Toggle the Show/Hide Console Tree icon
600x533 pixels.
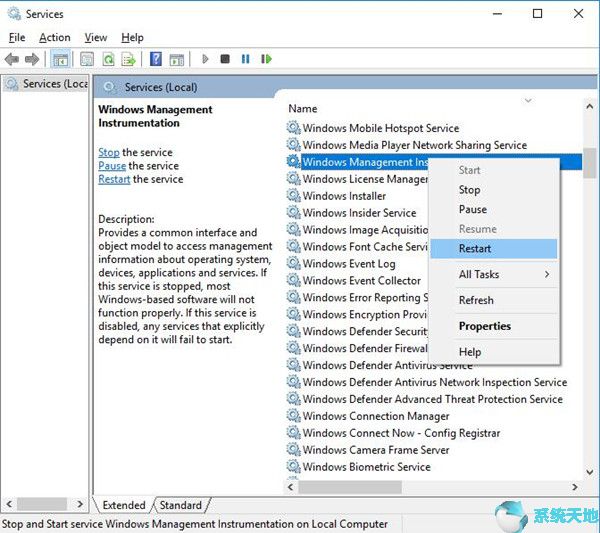pyautogui.click(x=60, y=59)
